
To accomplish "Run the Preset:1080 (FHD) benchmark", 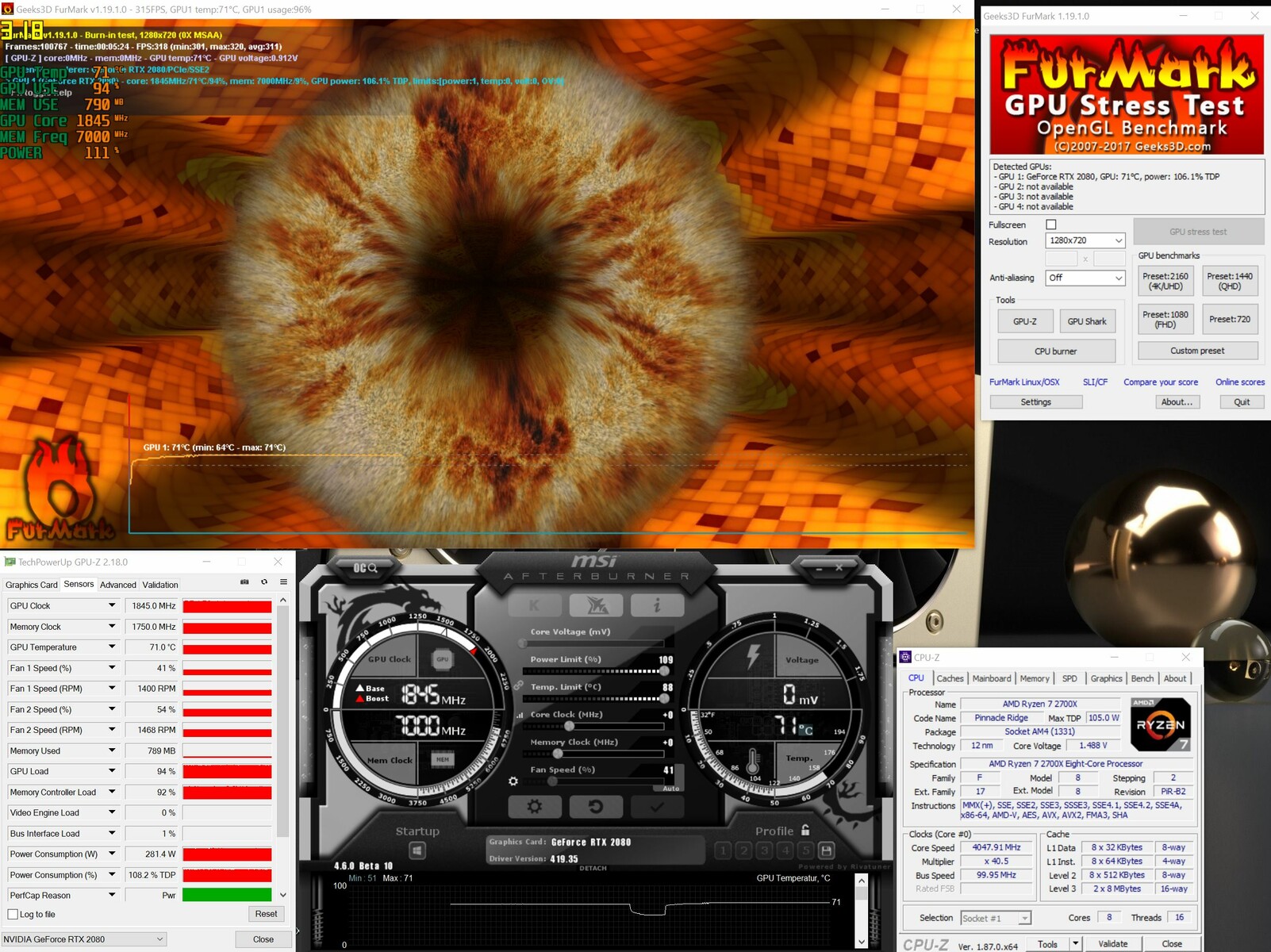I will point(1165,319).
